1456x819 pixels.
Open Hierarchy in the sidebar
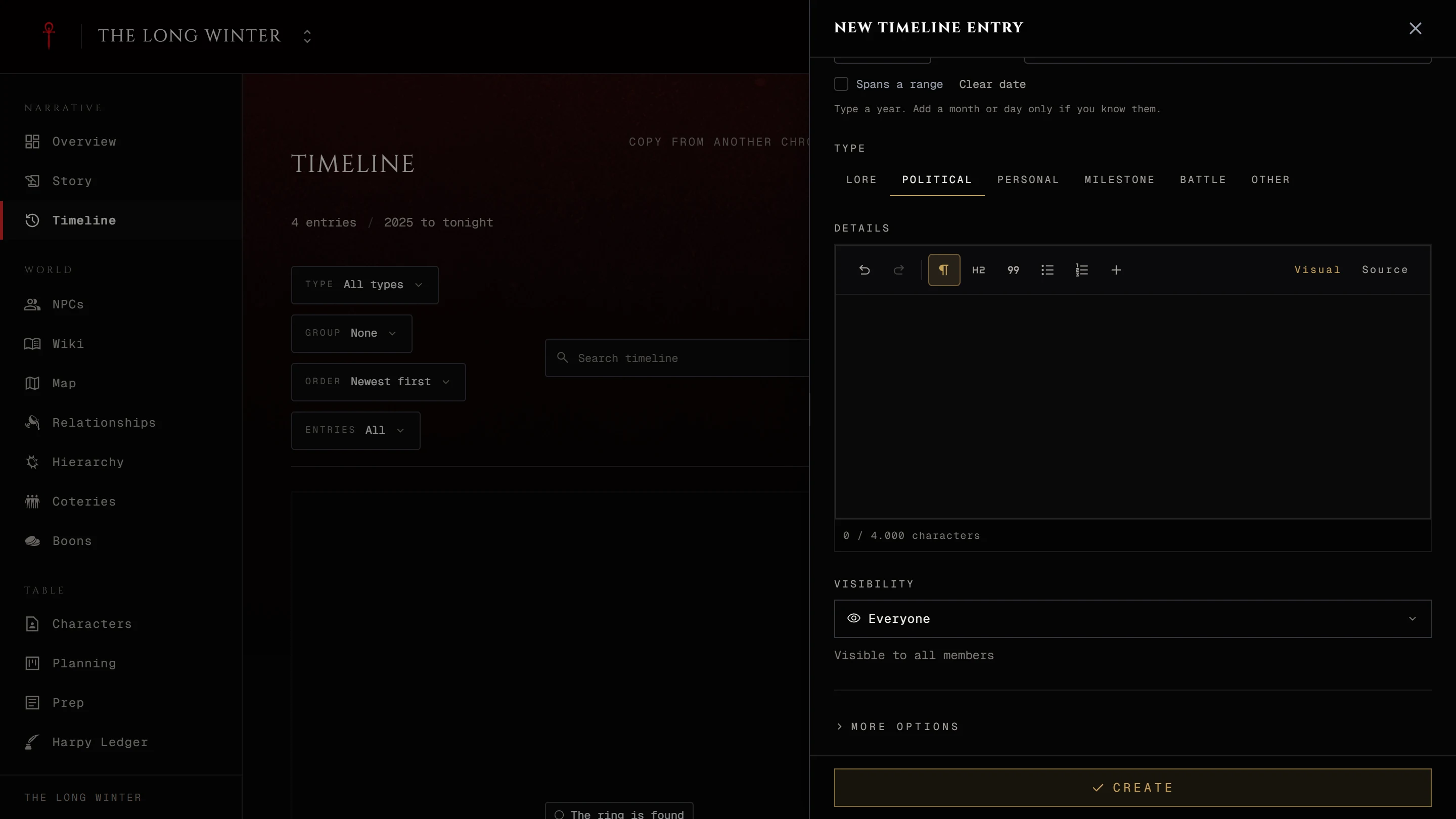point(121,463)
